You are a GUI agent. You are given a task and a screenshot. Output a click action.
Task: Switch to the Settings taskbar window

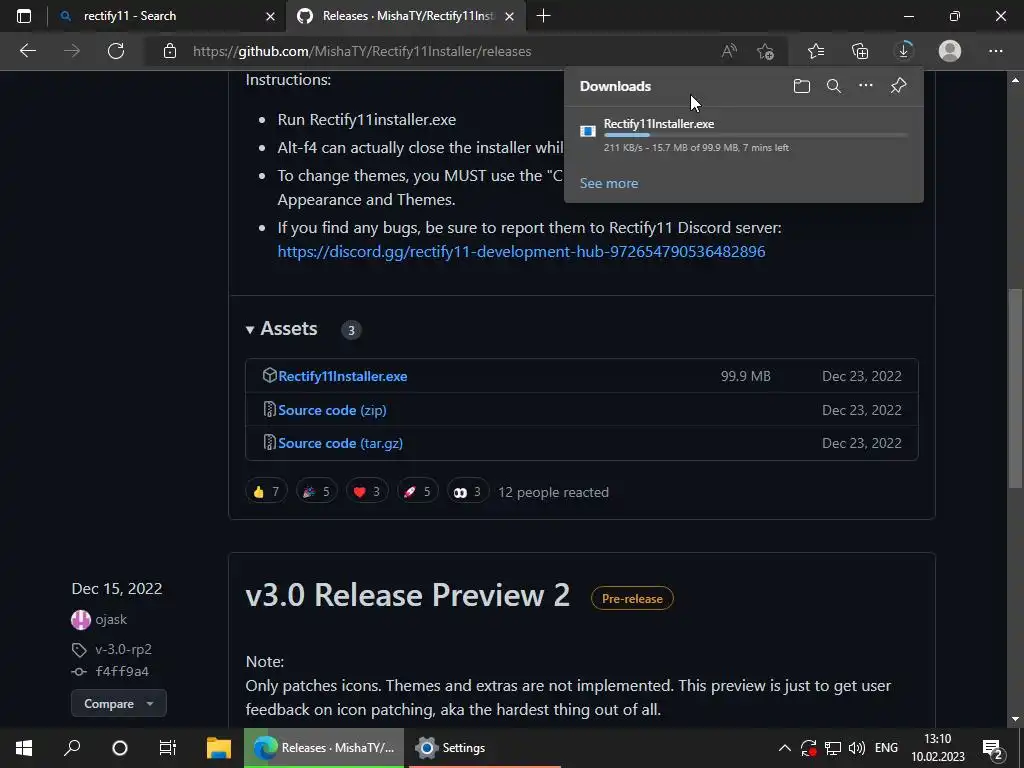click(x=485, y=748)
